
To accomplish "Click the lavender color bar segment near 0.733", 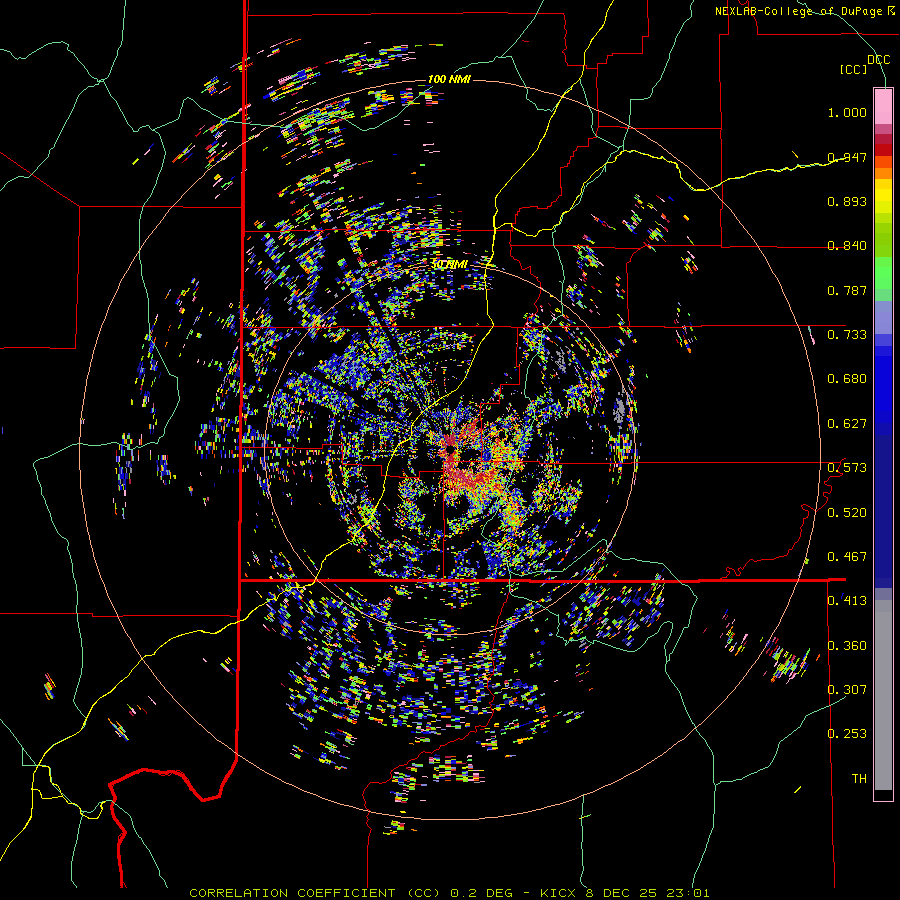I will click(x=883, y=317).
